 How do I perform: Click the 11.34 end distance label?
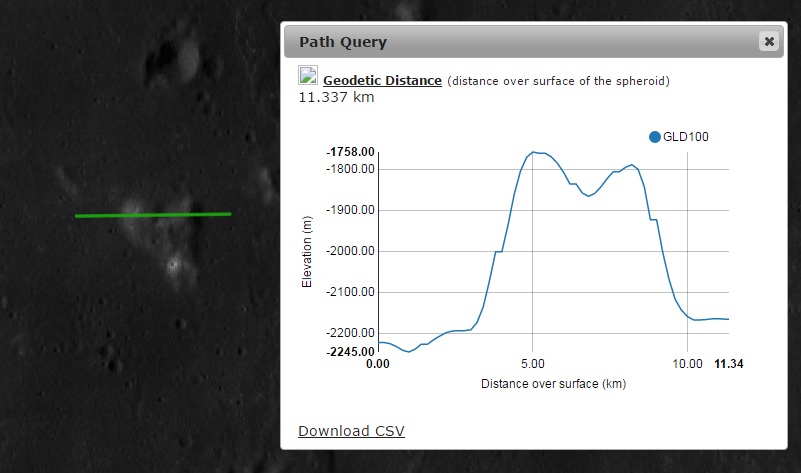pyautogui.click(x=728, y=364)
